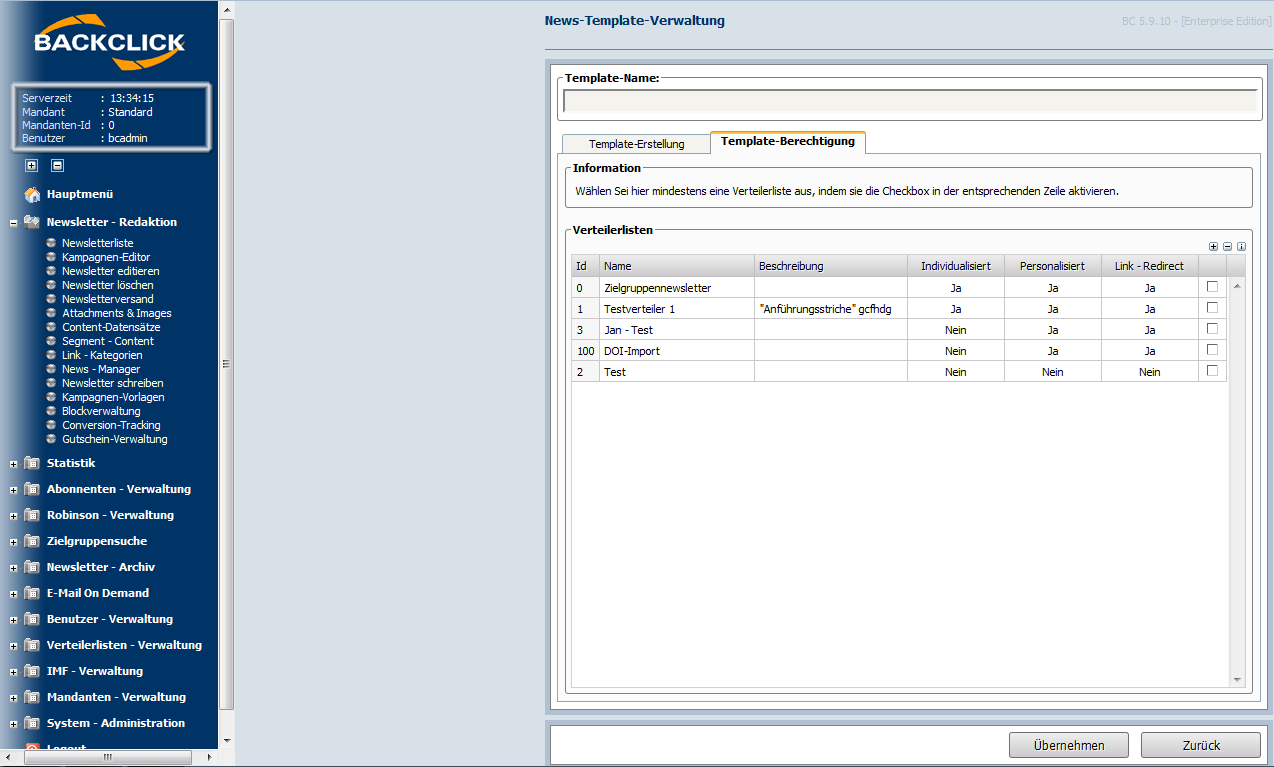Screen dimensions: 1274x767
Task: Click the Verteilerlisten - Verwaltung folder icon
Action: [x=32, y=645]
